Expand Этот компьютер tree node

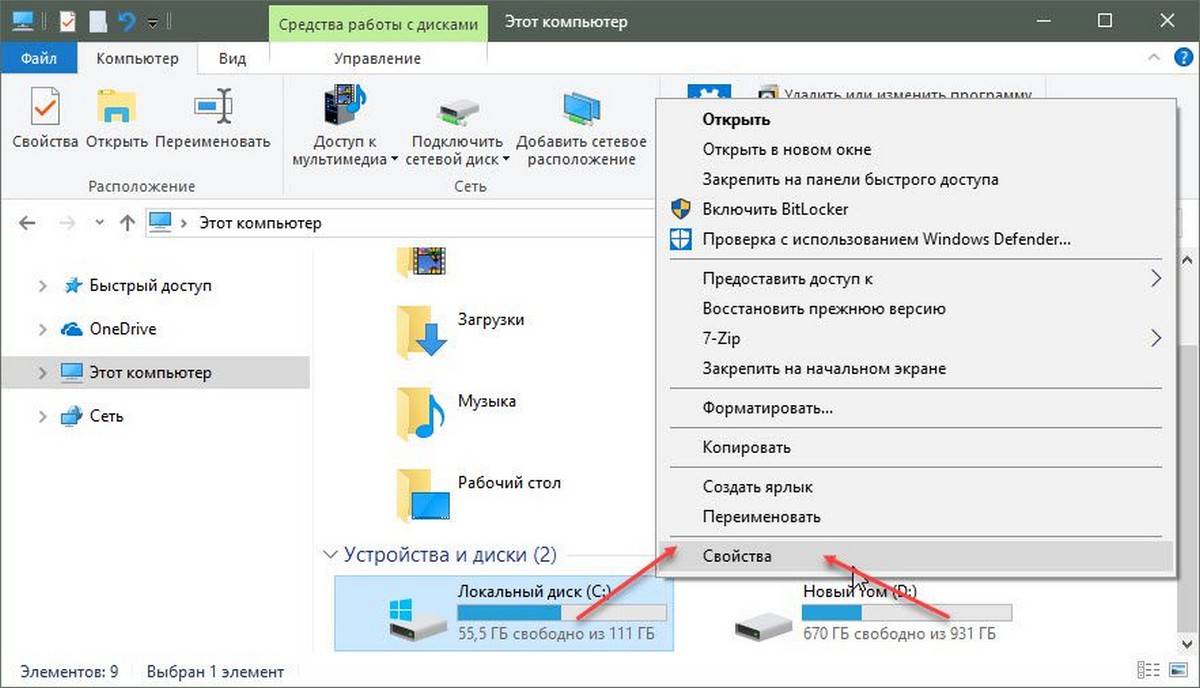pos(42,373)
